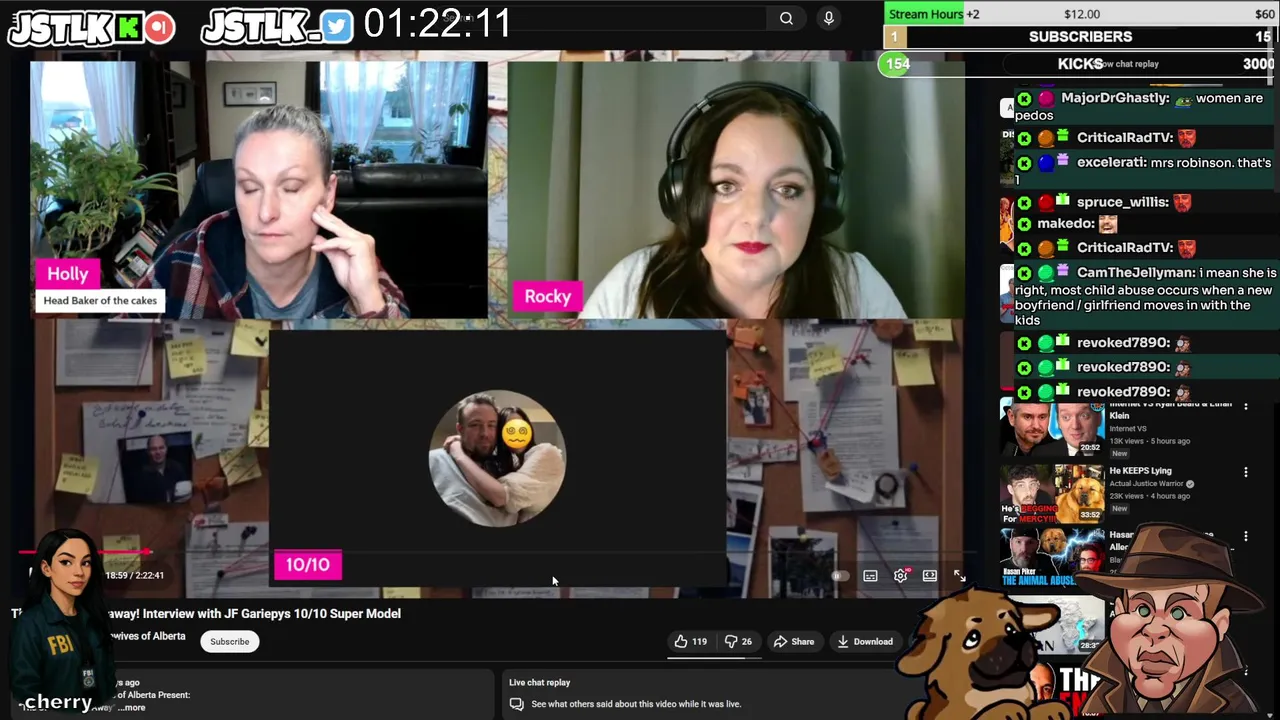The height and width of the screenshot is (720, 1280).
Task: Open 'He KEEPS Lying' recommended video thumbnail
Action: 1052,494
